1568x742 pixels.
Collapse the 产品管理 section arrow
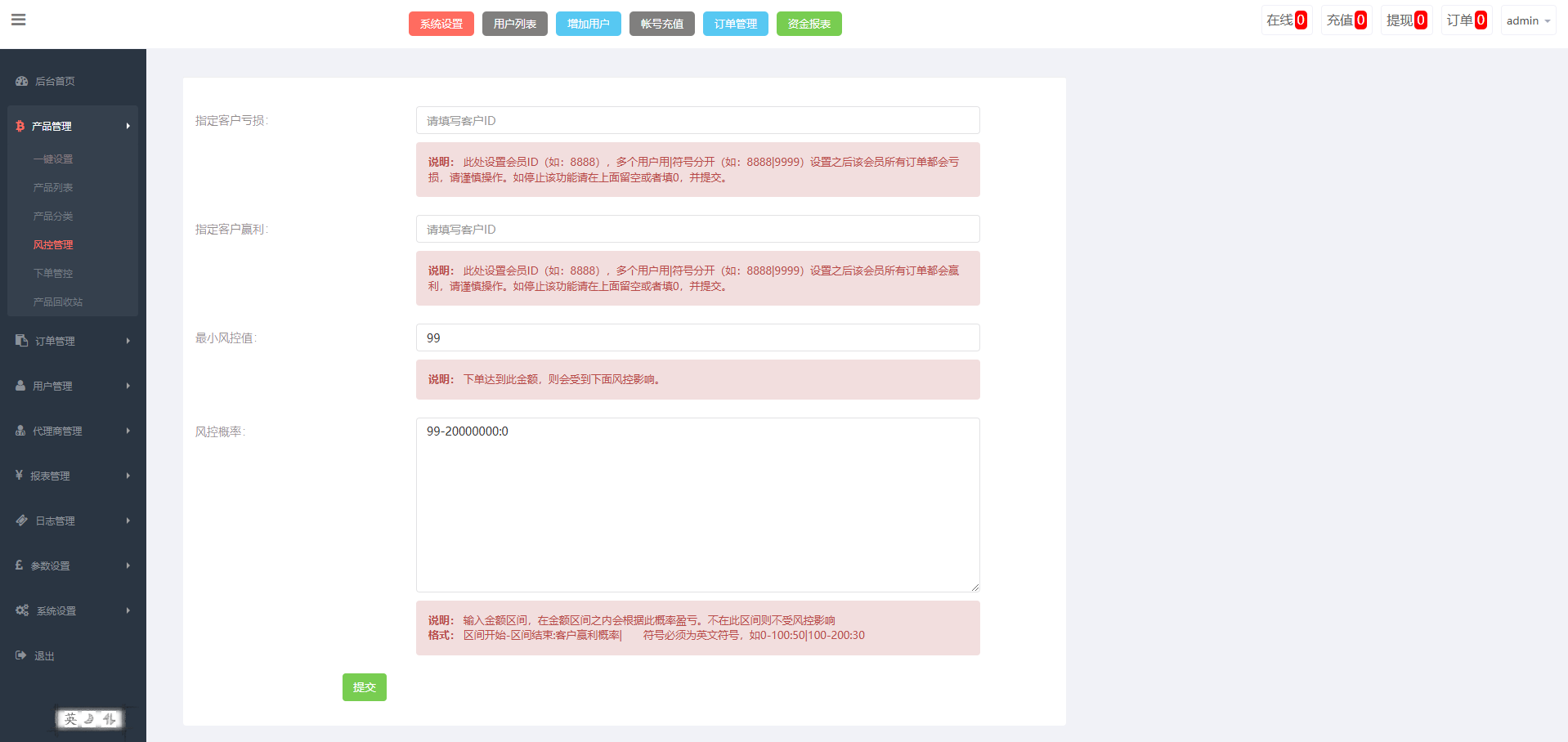coord(128,126)
